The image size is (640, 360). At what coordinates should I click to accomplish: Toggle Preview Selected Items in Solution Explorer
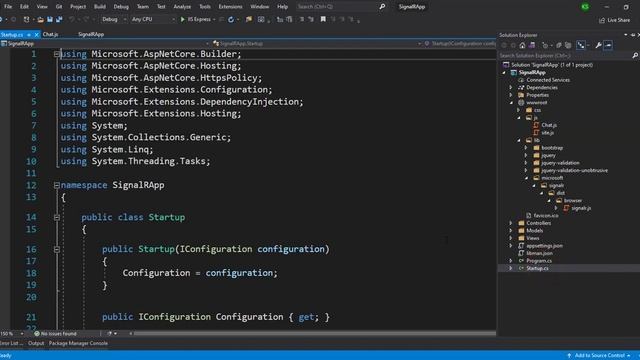[x=608, y=45]
